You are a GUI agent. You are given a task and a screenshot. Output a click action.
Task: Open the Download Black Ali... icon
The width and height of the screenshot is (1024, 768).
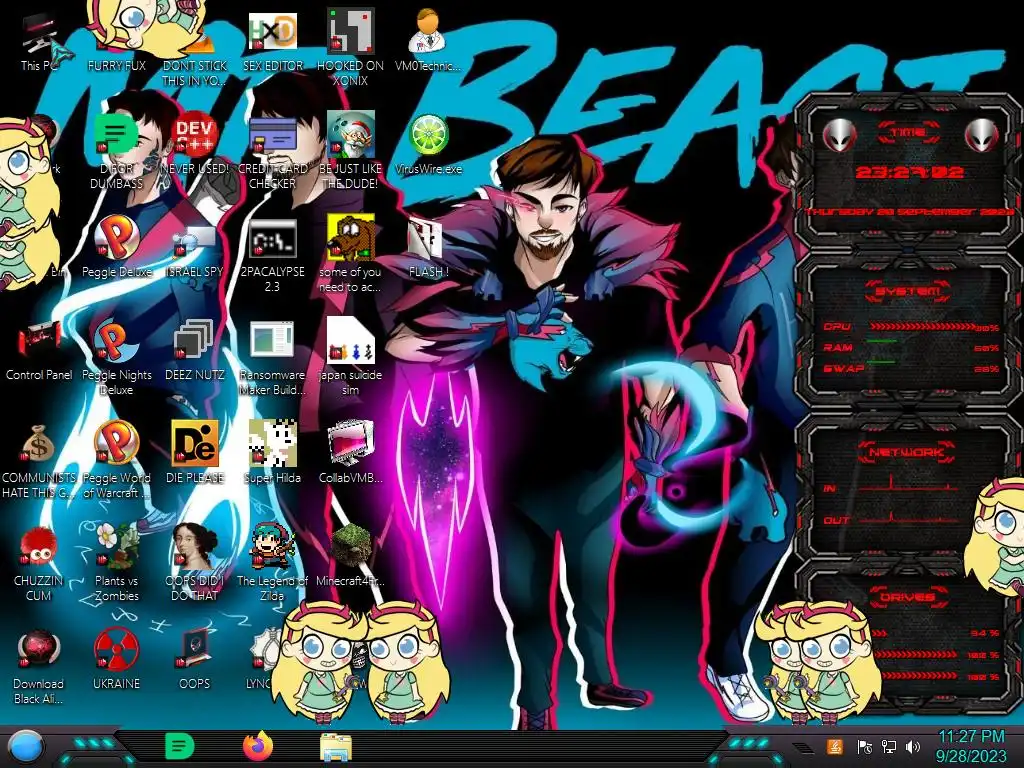pos(39,667)
